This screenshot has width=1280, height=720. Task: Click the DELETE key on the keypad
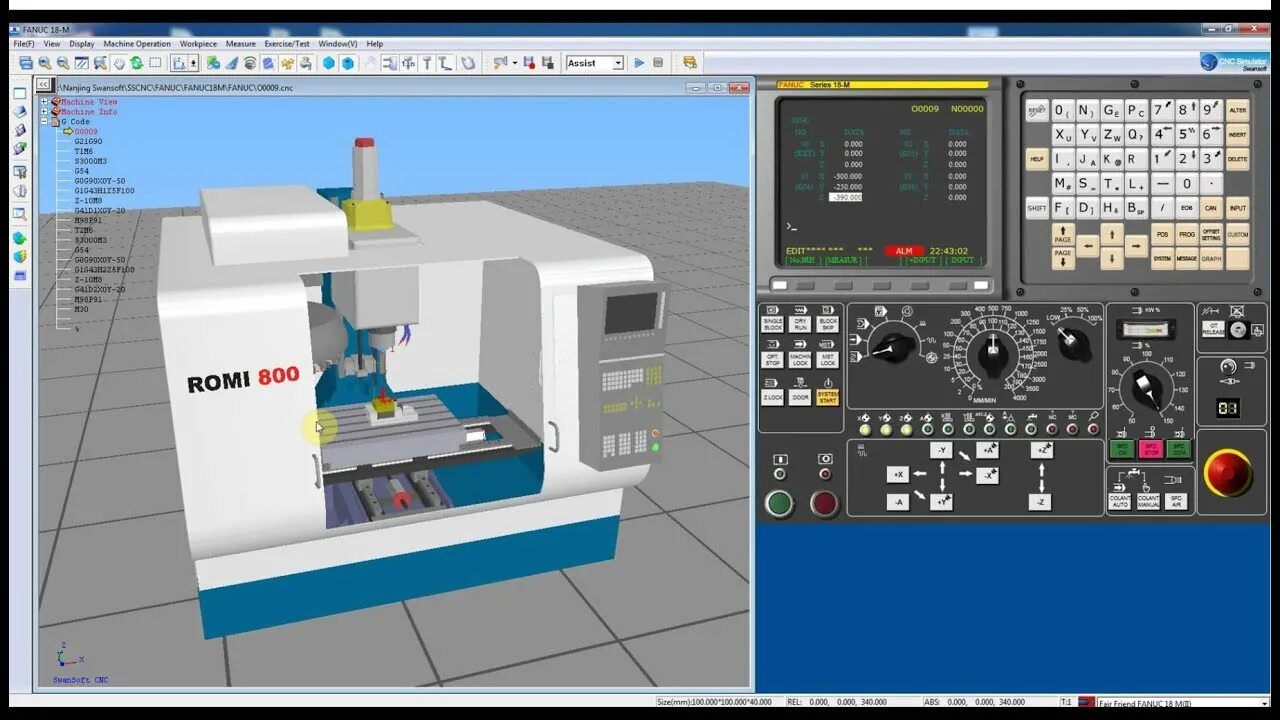(1237, 159)
